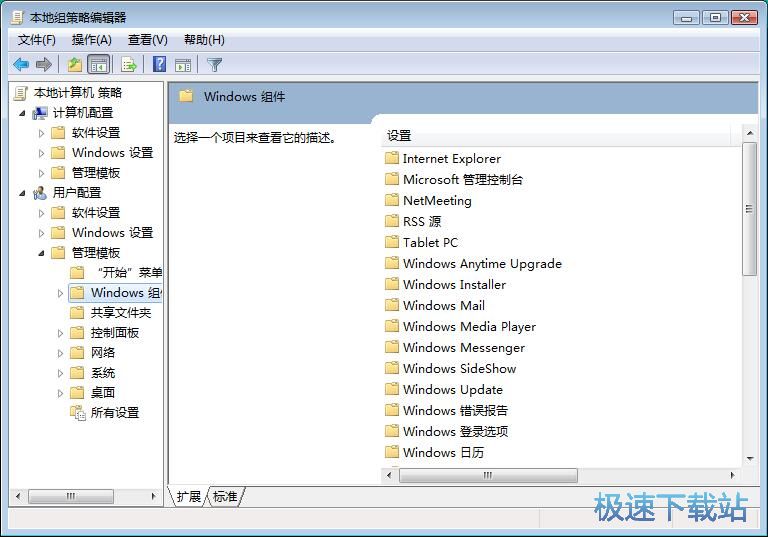Collapse the 用户配置 node

(22, 194)
